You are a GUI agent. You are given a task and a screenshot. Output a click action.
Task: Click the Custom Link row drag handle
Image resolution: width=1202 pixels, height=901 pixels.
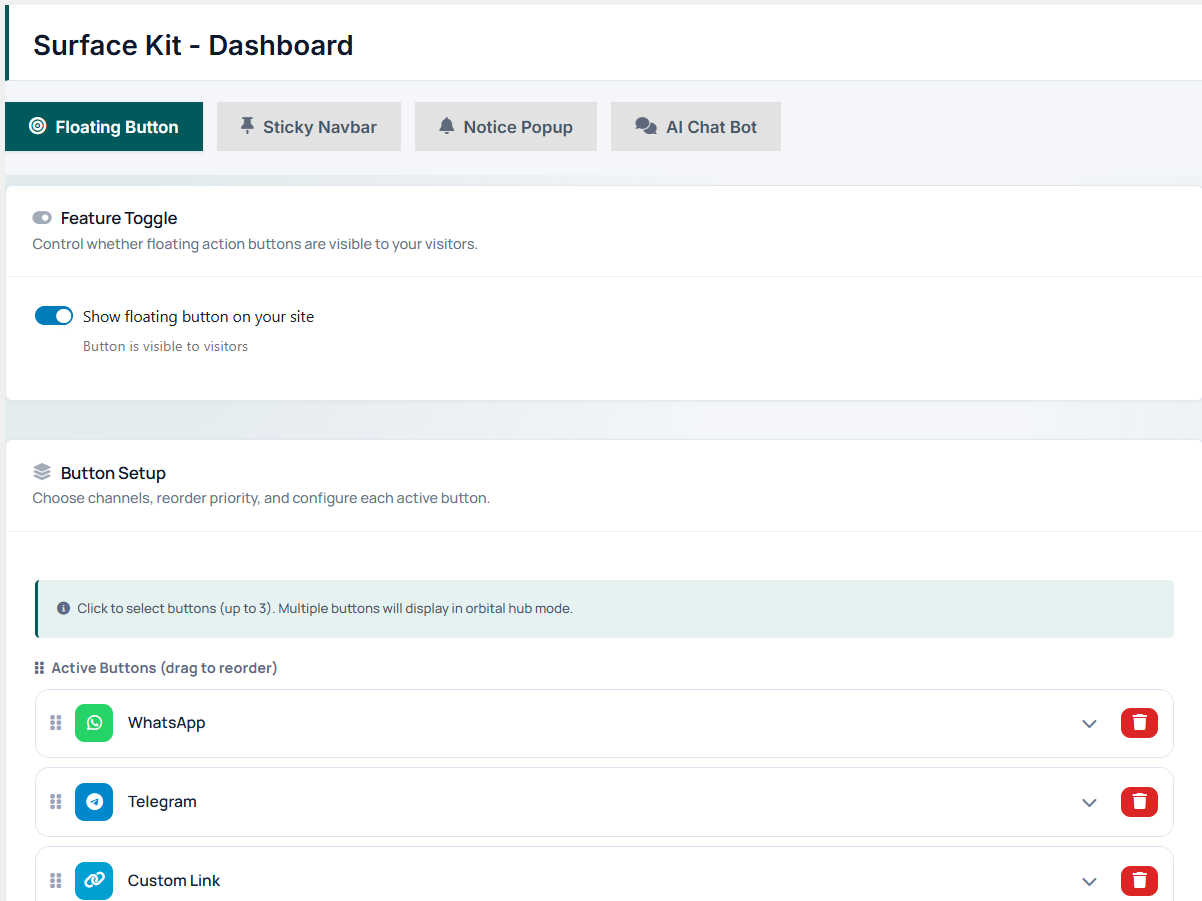(56, 881)
